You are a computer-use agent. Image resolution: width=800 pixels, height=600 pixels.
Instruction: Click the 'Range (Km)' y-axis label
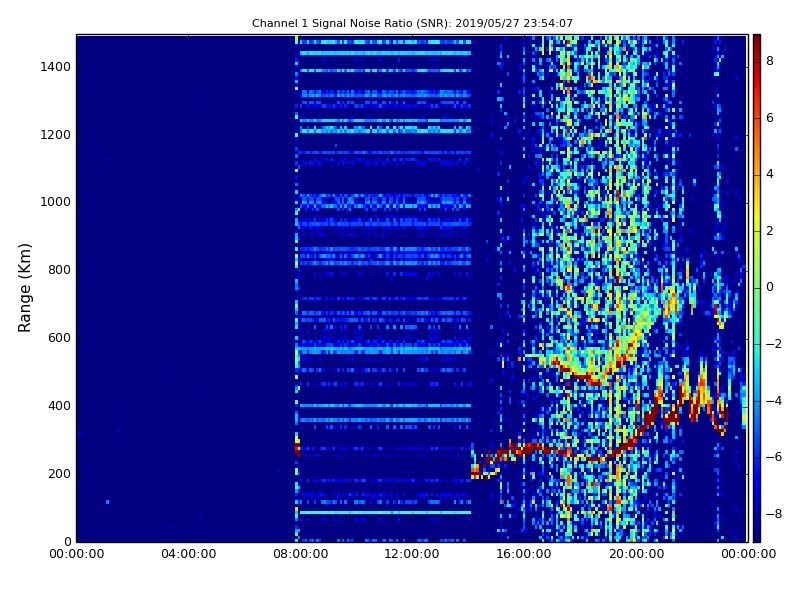[24, 288]
